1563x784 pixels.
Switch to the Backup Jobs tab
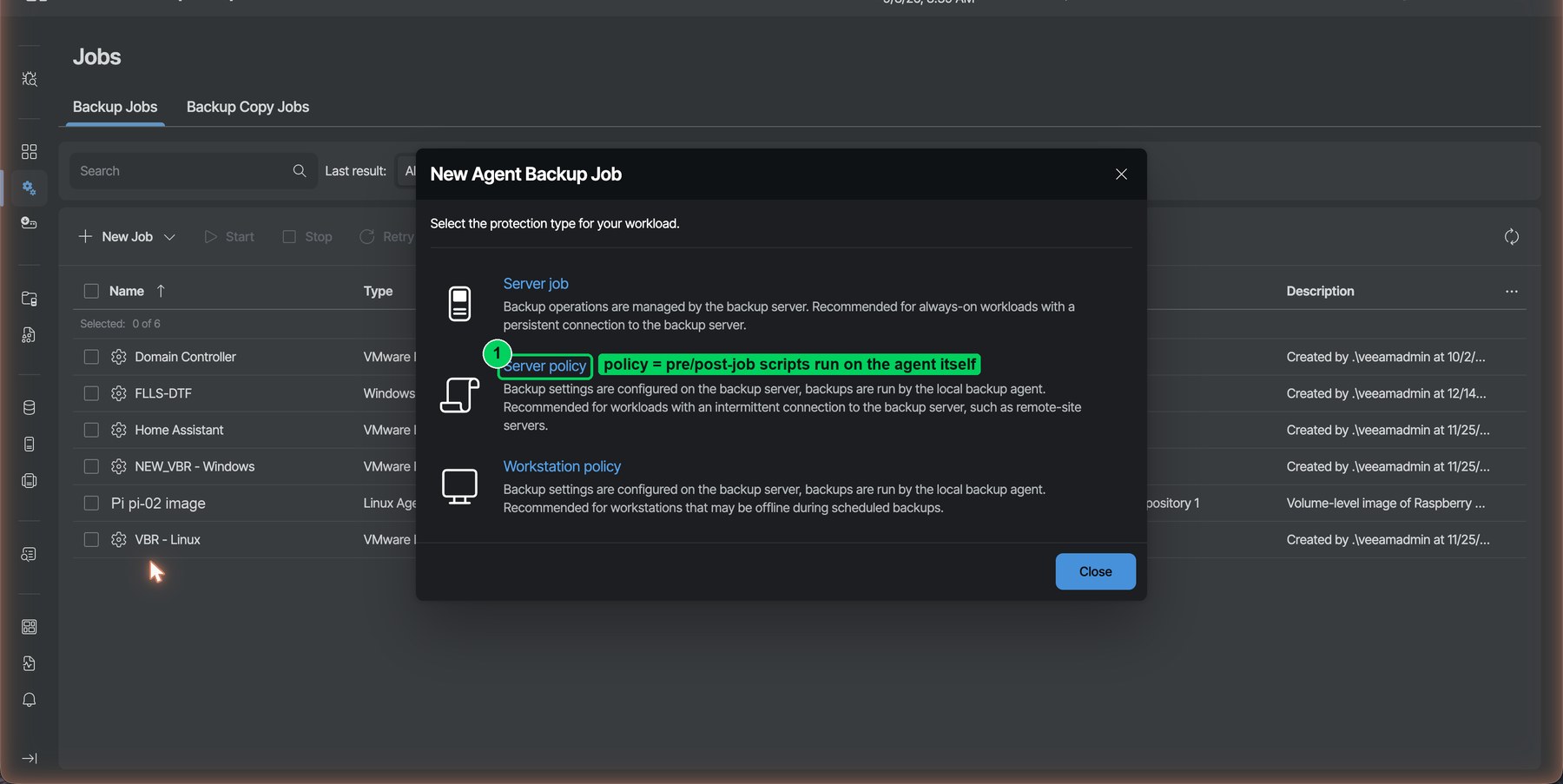point(115,107)
